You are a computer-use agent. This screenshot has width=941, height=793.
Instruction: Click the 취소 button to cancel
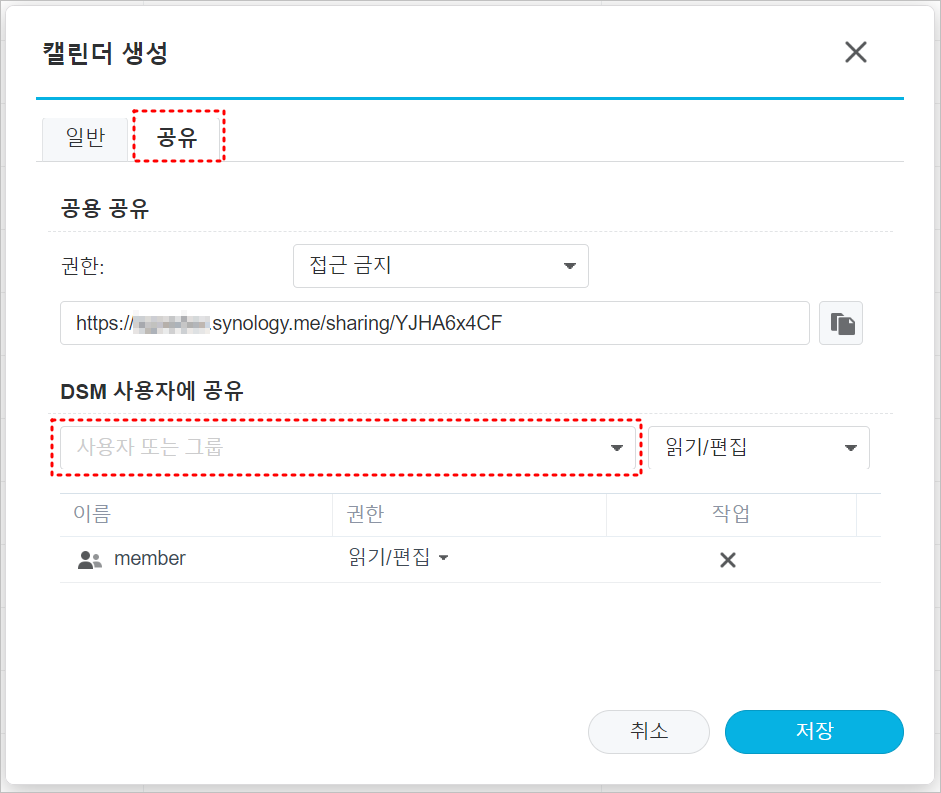click(648, 732)
